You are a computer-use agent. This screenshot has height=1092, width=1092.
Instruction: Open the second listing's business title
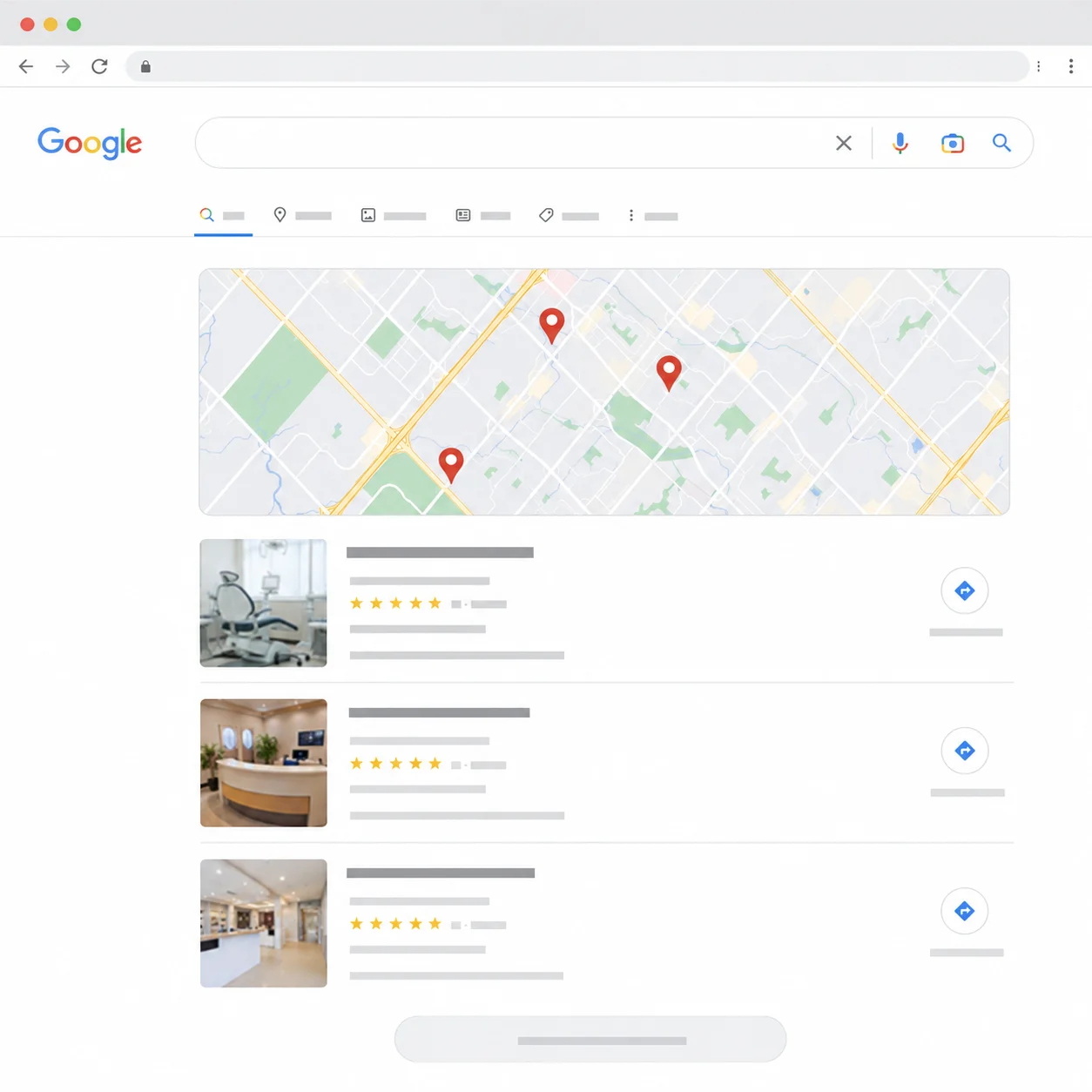pos(439,712)
